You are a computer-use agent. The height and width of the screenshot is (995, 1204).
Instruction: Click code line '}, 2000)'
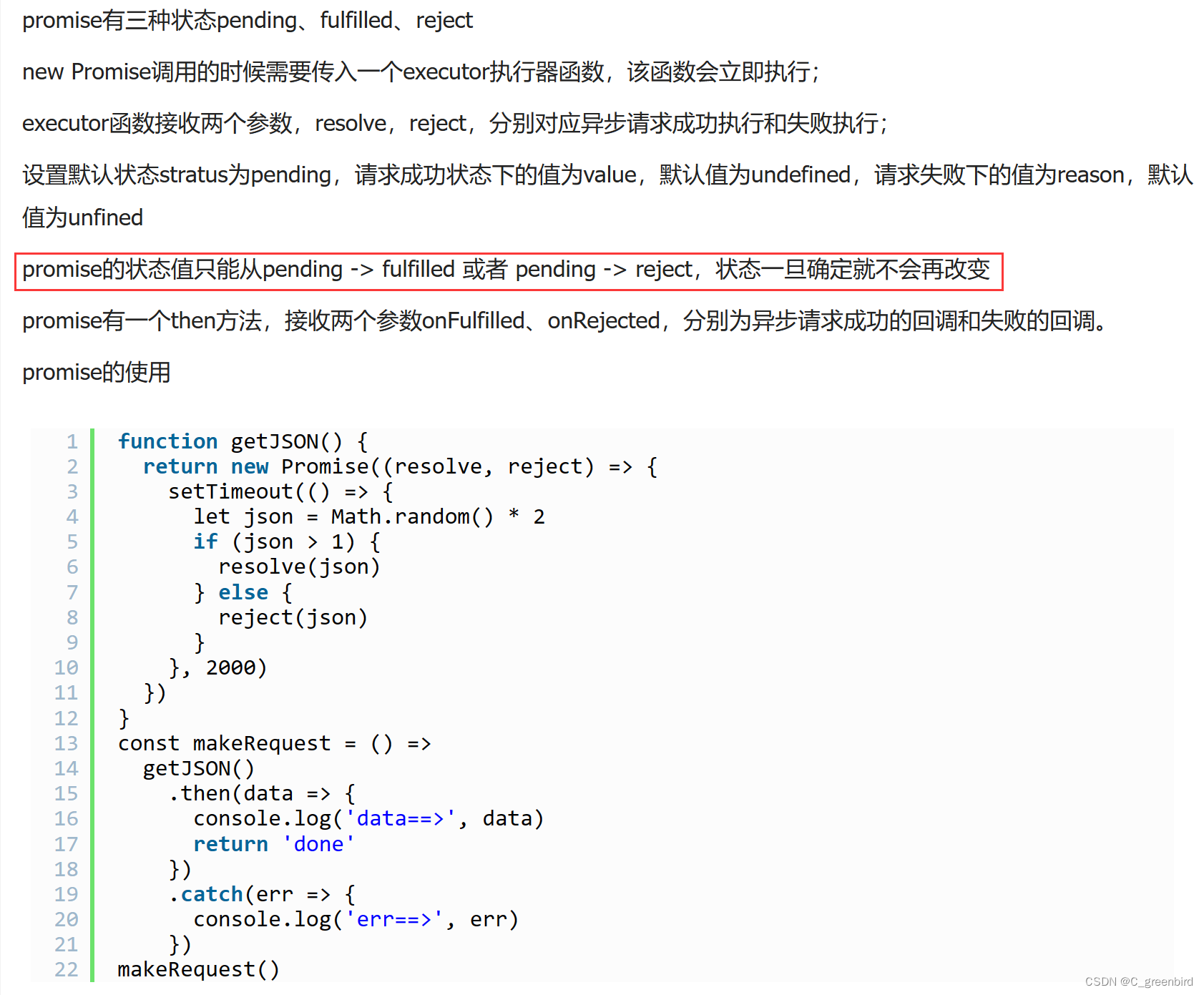(218, 667)
